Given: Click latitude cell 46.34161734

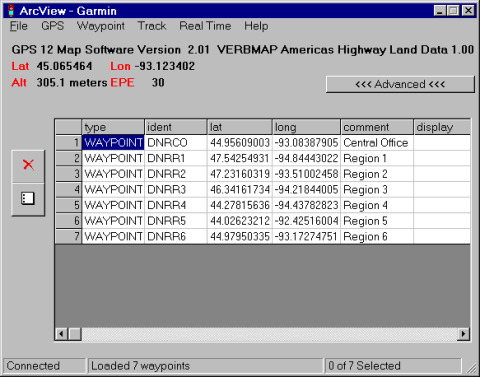Looking at the screenshot, I should click(x=240, y=190).
